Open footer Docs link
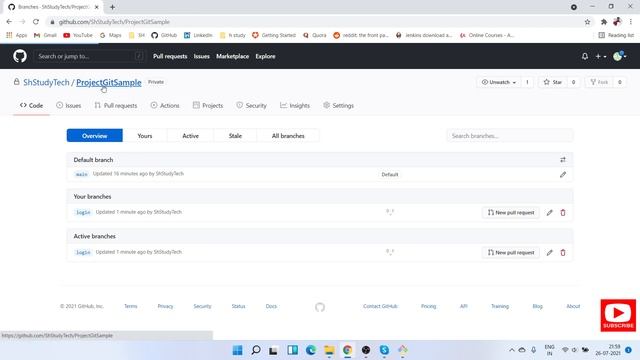 [x=271, y=306]
